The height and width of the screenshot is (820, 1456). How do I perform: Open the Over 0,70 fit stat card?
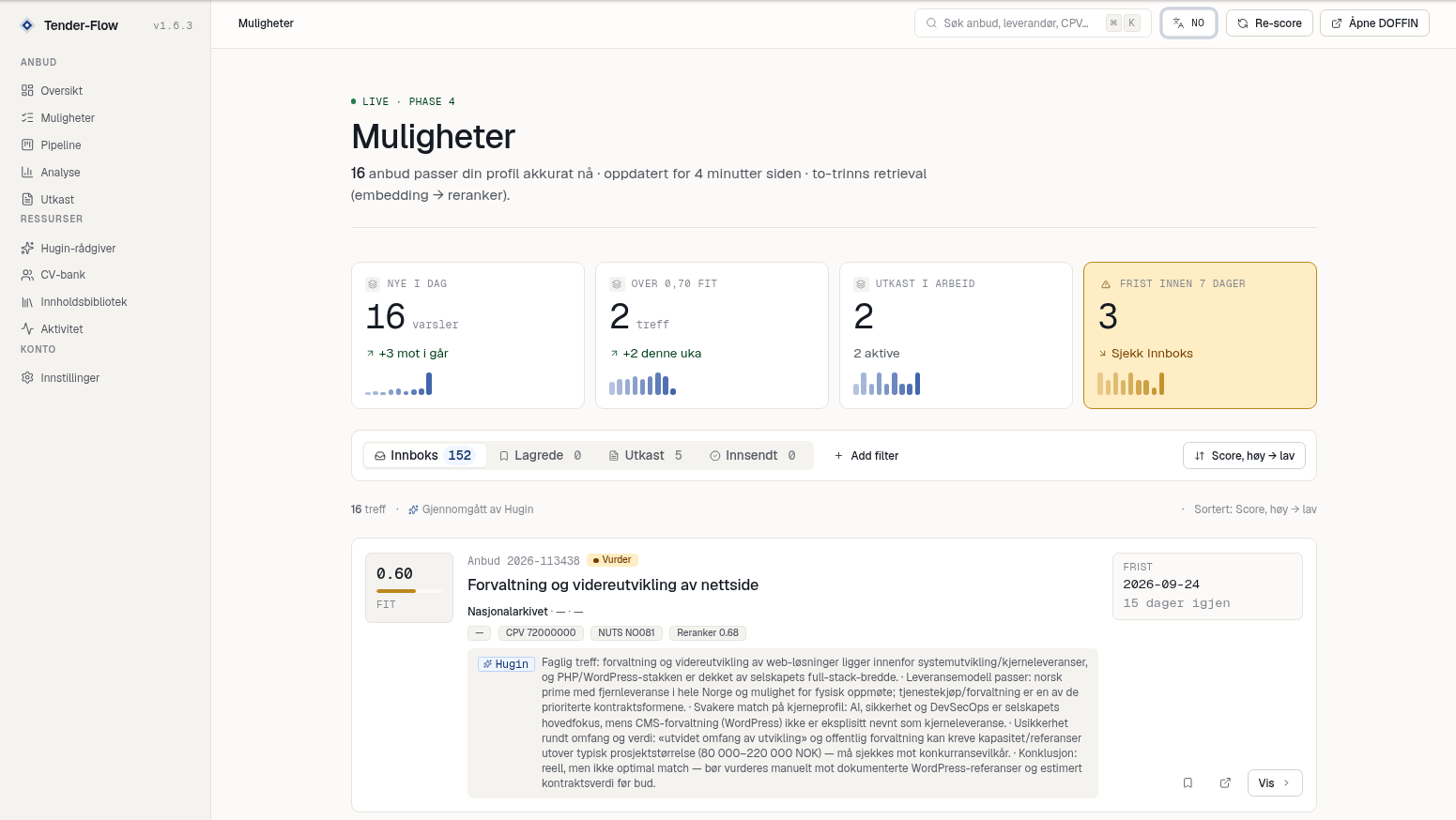[712, 335]
